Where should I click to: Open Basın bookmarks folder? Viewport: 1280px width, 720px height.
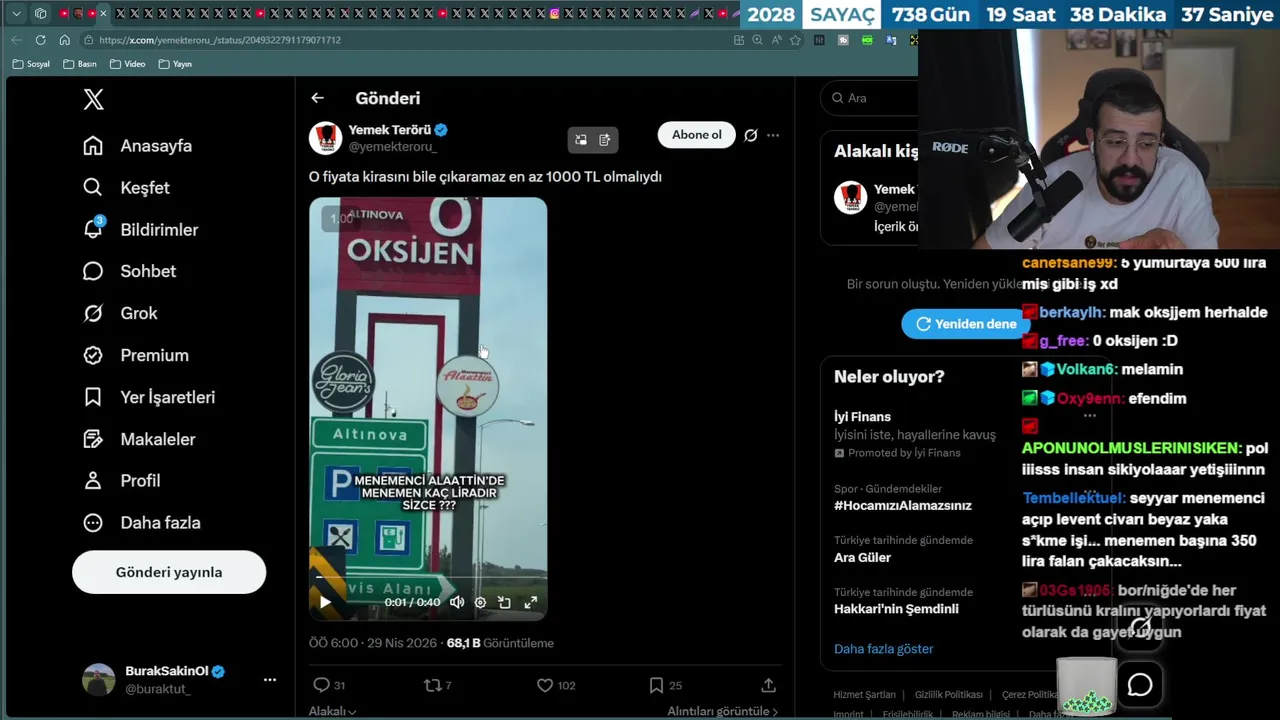[80, 64]
